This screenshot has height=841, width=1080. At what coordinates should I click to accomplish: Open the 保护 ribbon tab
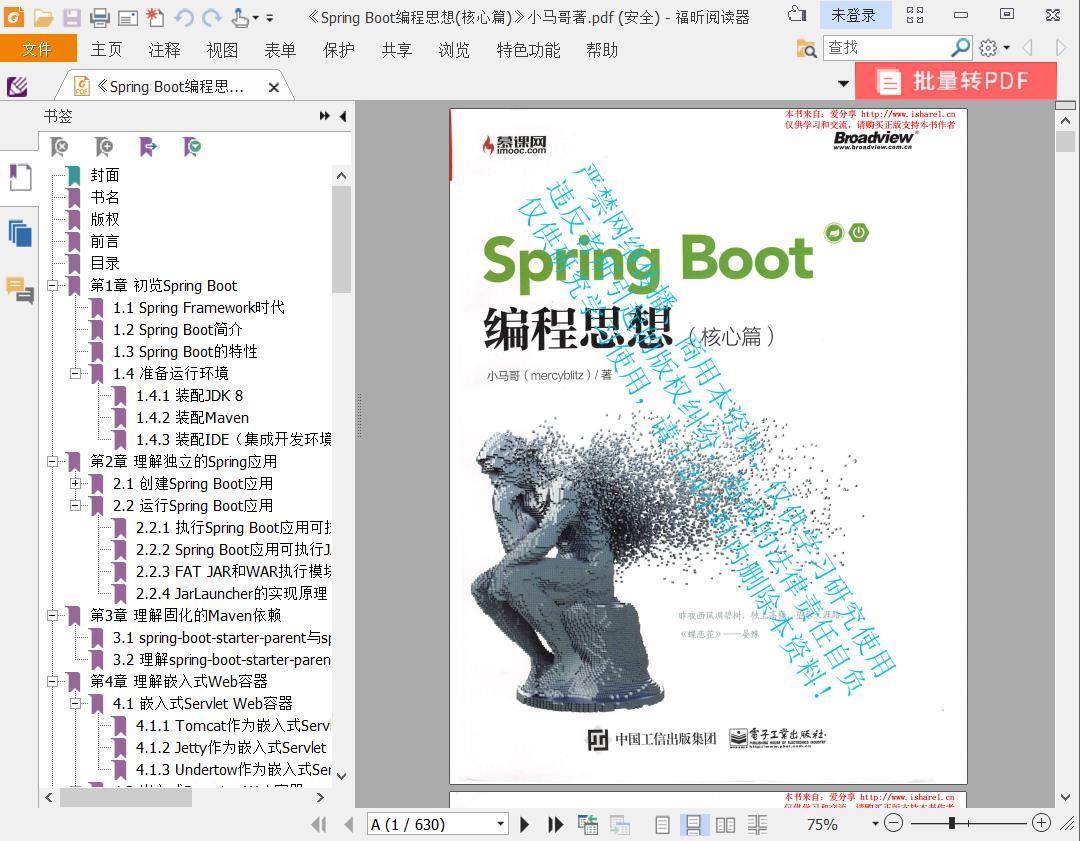338,50
